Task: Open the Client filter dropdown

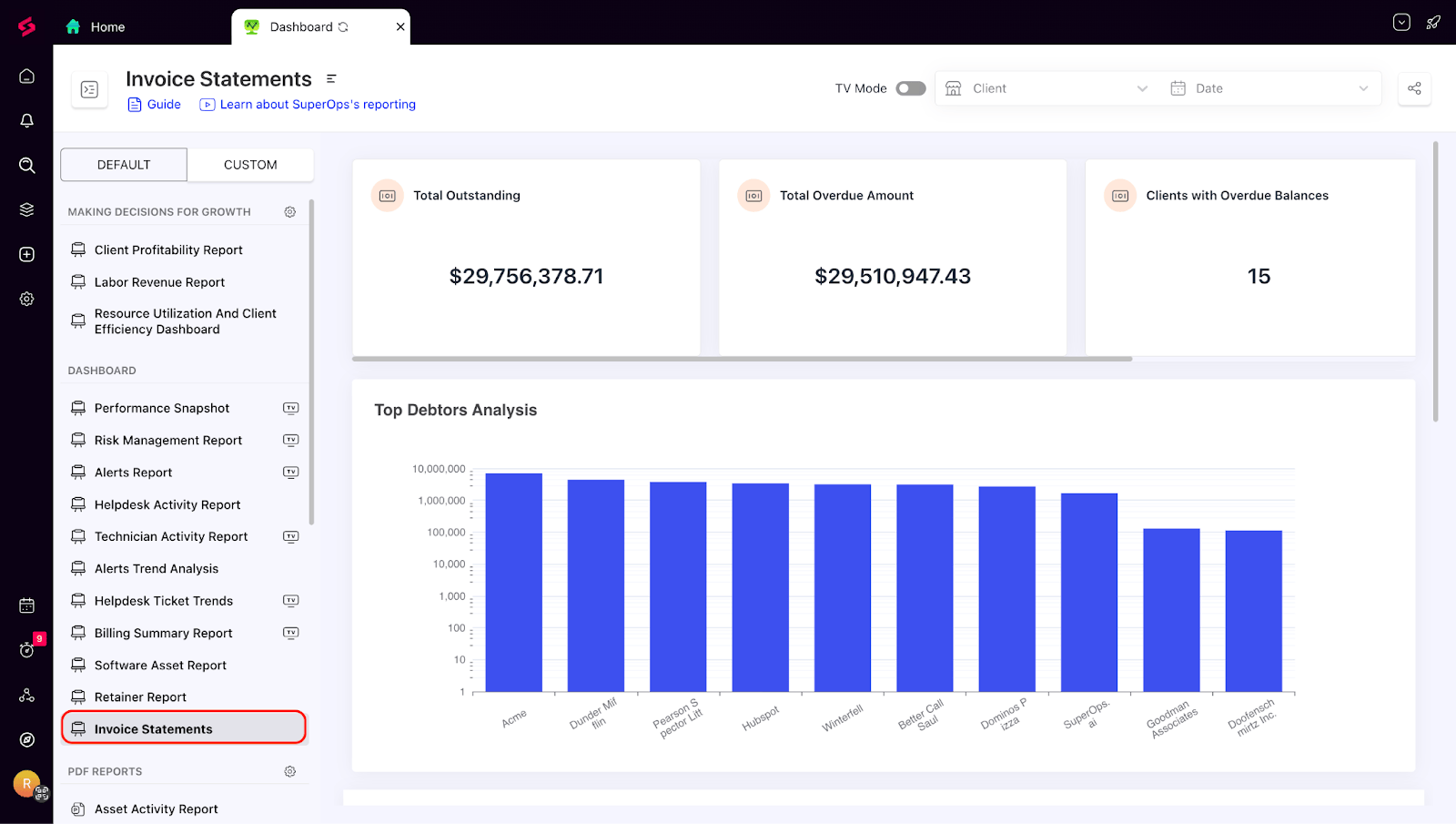Action: [x=1046, y=88]
